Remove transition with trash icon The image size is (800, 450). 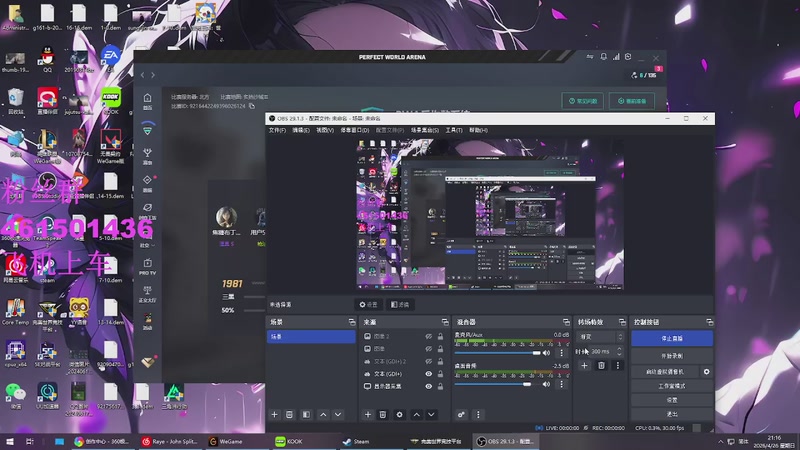pyautogui.click(x=602, y=365)
